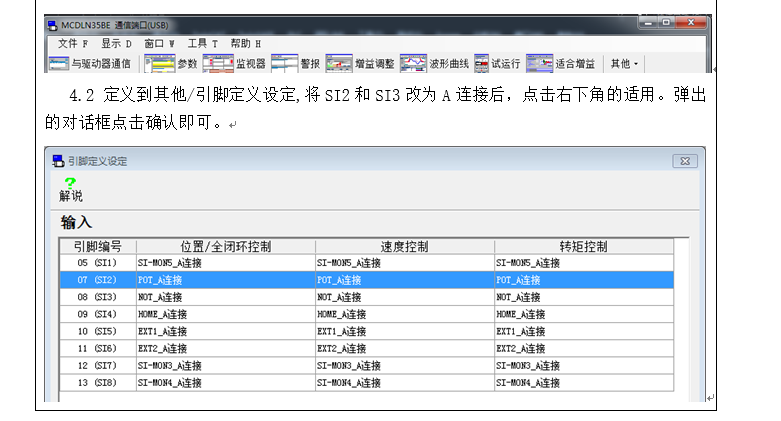Viewport: 781px width, 421px height.
Task: Open the 参数 parameters toolbar icon
Action: point(159,64)
